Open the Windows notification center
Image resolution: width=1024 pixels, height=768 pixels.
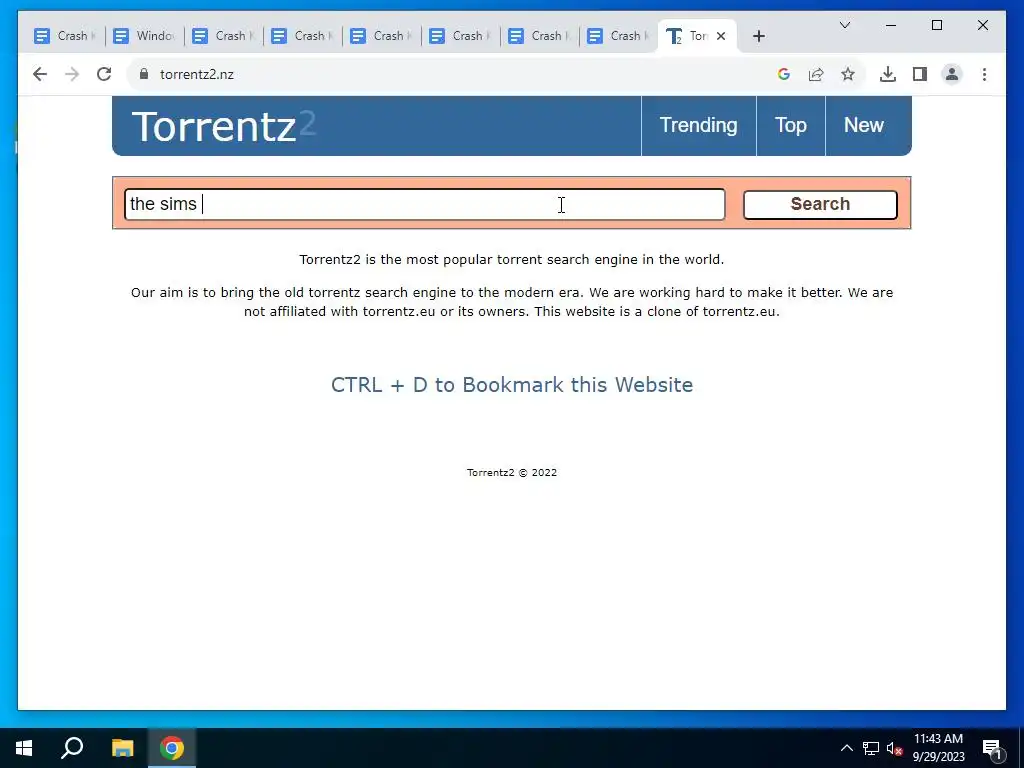(x=992, y=748)
